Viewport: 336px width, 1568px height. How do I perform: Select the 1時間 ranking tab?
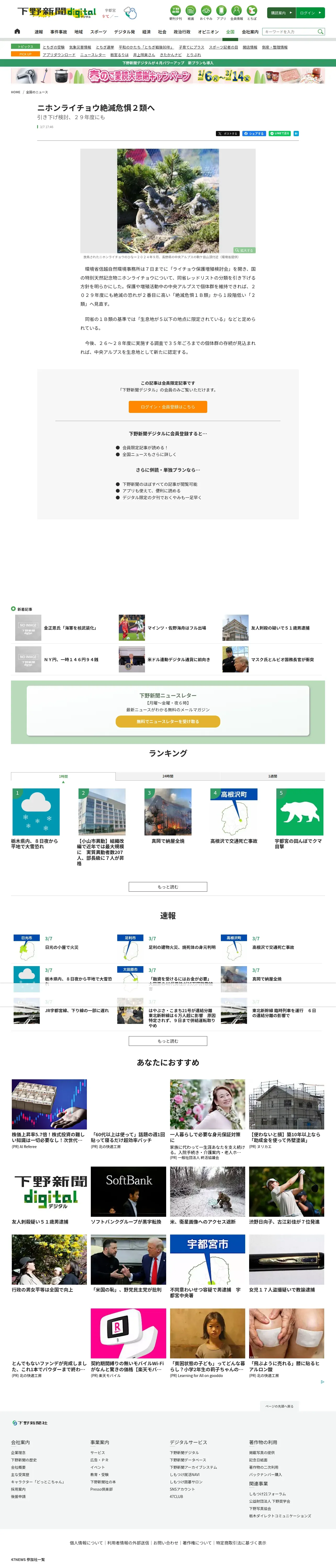(x=63, y=776)
